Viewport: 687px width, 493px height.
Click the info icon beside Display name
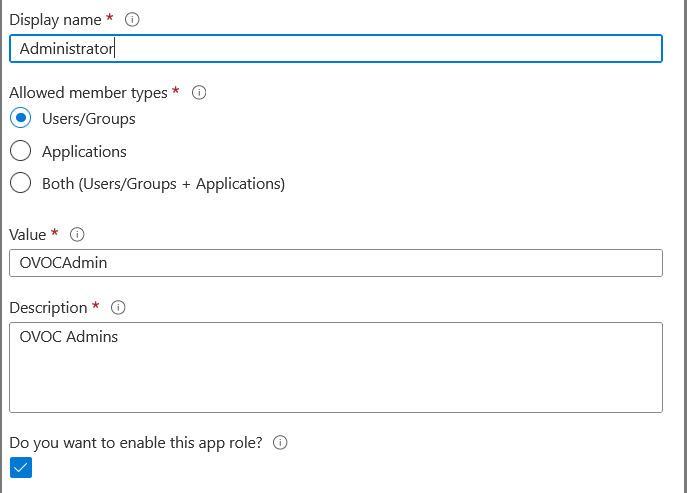point(133,19)
